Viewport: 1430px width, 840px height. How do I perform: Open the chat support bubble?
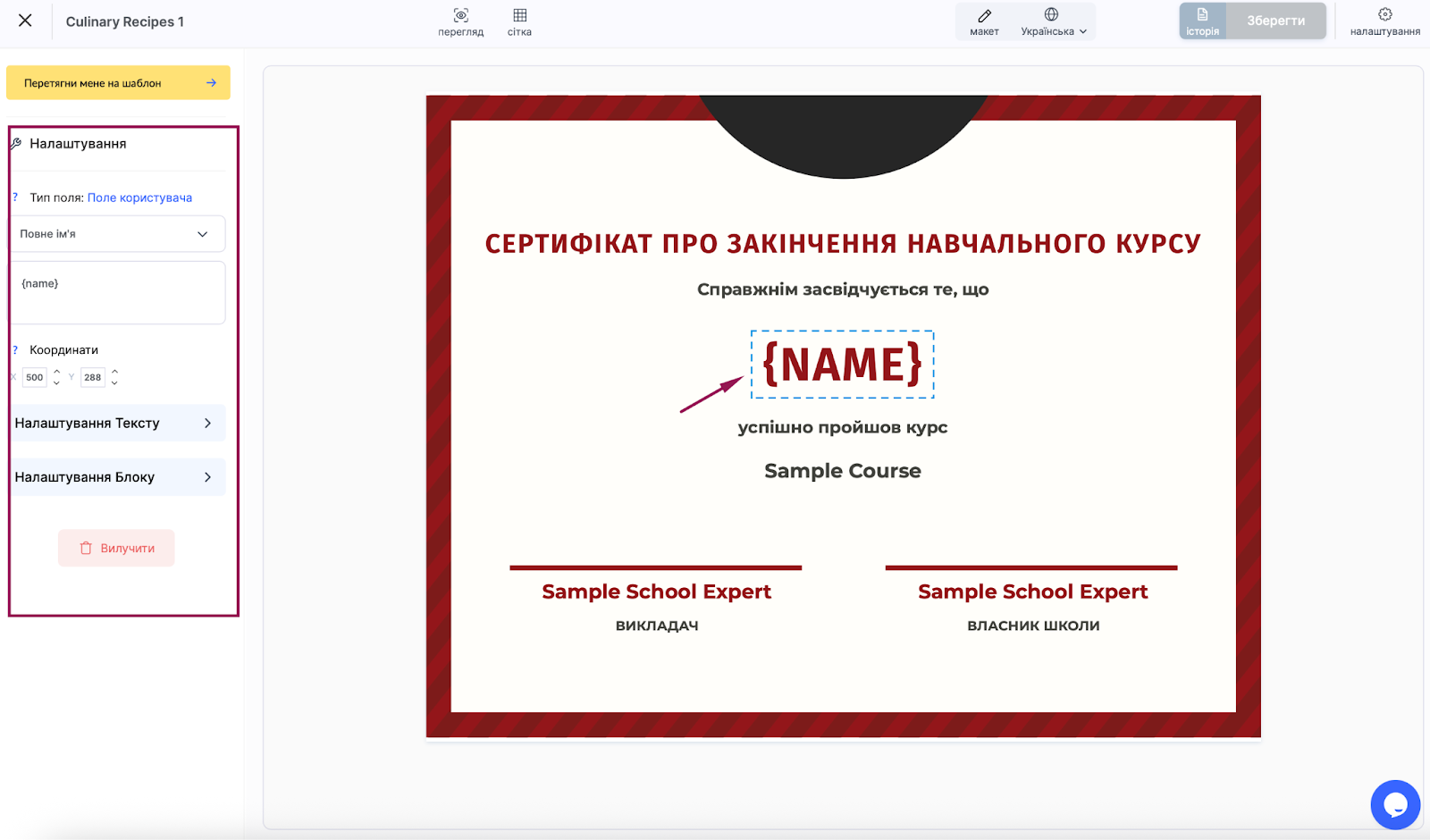point(1394,804)
